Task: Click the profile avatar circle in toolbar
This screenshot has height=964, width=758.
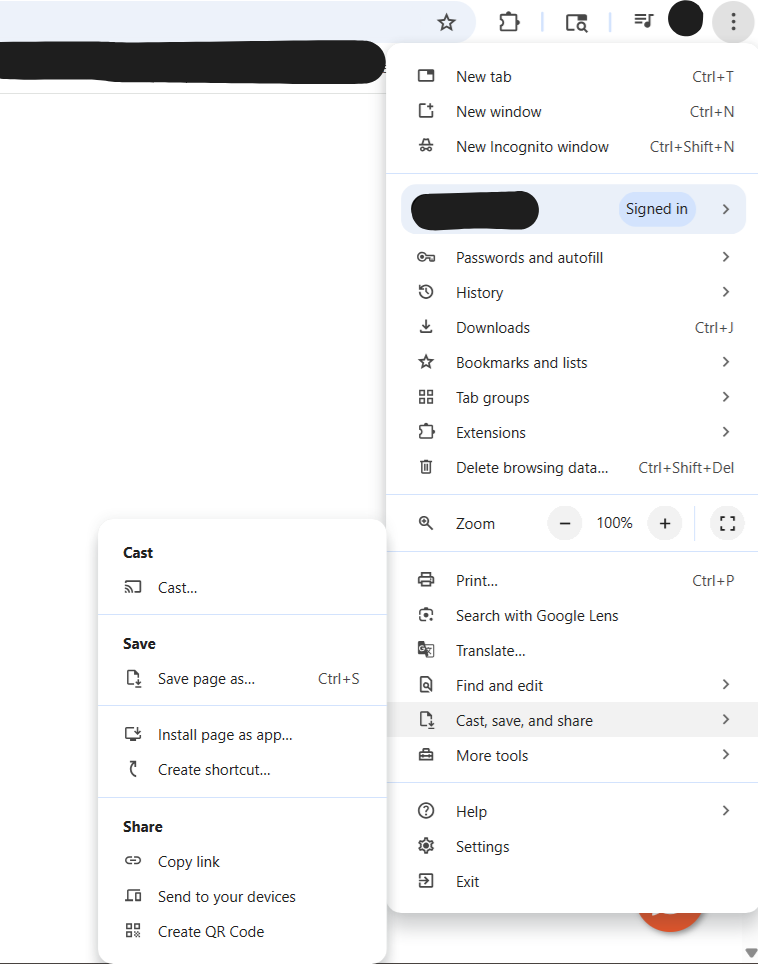Action: [x=685, y=19]
